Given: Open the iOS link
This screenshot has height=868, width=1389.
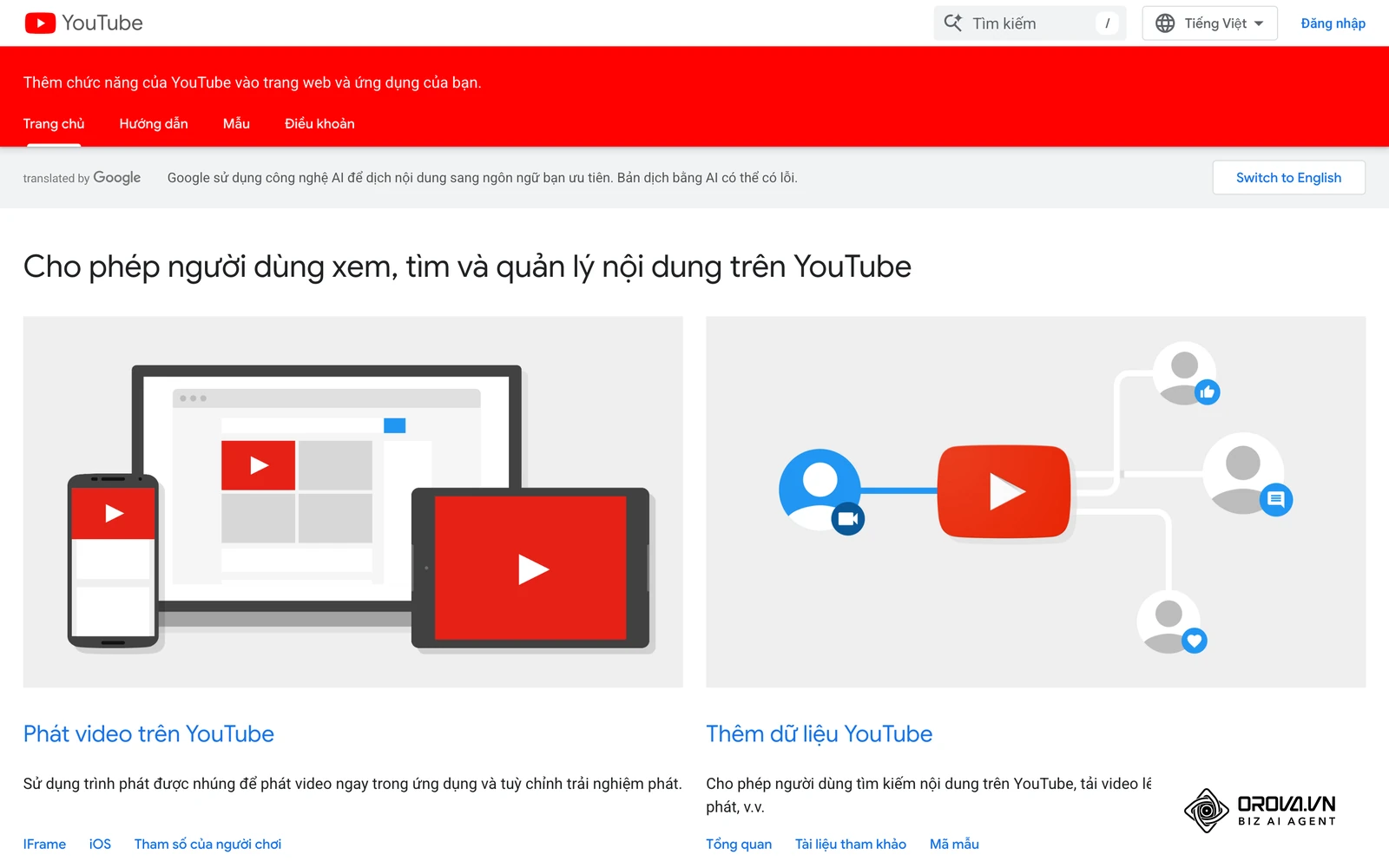Looking at the screenshot, I should coord(100,845).
